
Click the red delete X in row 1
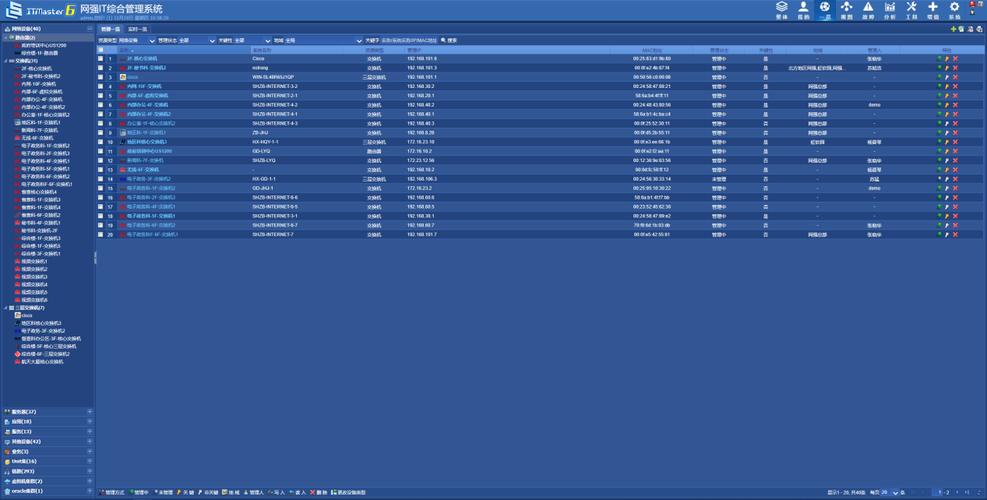[955, 59]
